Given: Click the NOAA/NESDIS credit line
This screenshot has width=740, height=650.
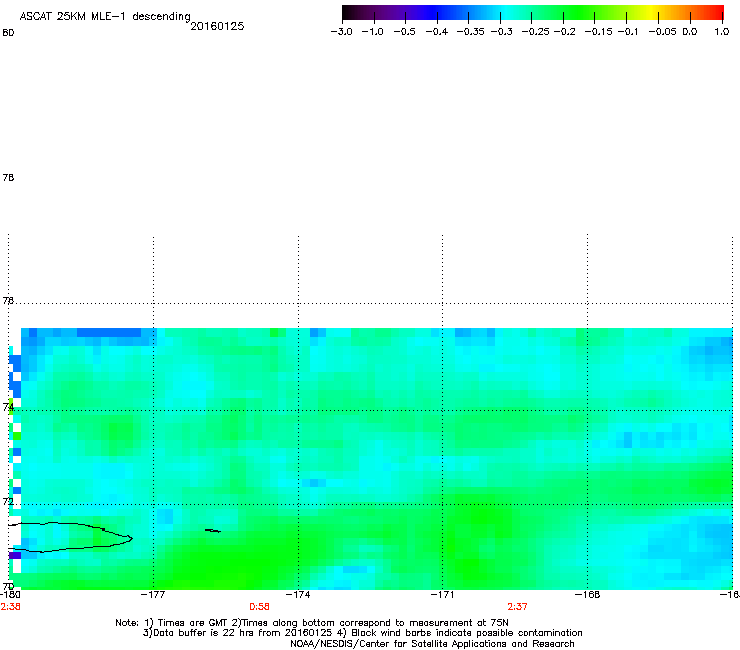Looking at the screenshot, I should [432, 644].
